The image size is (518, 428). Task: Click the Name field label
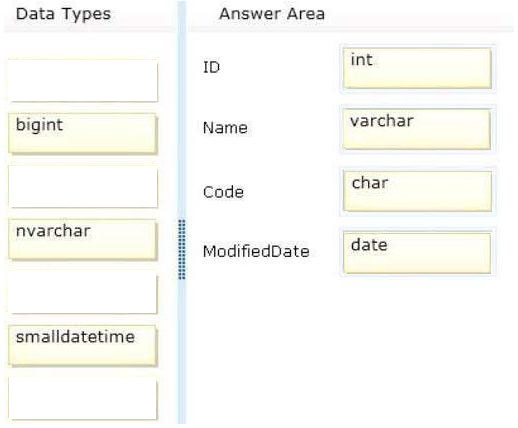pyautogui.click(x=225, y=128)
